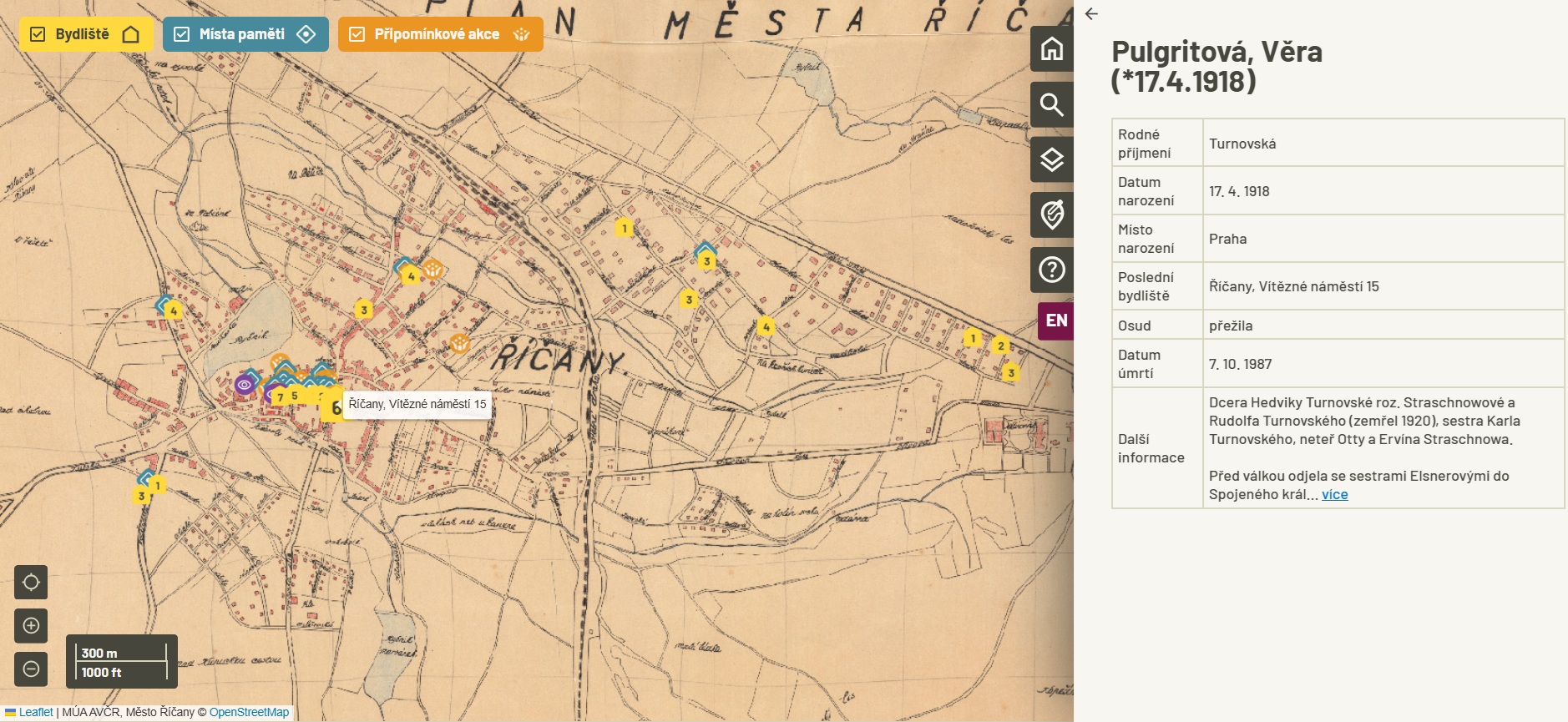Open the search magnifier tool
The image size is (1568, 722).
point(1051,105)
